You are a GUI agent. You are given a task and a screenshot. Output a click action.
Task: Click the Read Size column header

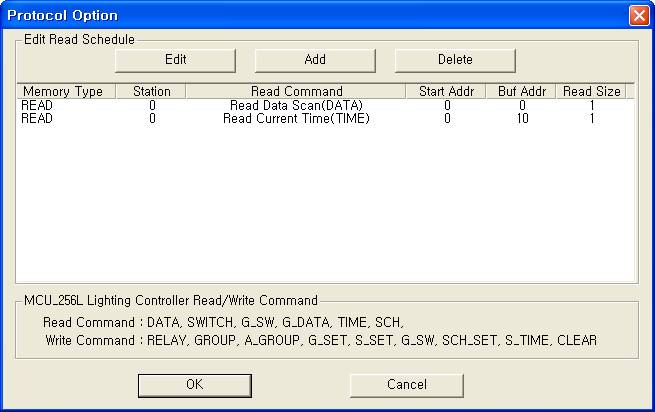click(592, 91)
